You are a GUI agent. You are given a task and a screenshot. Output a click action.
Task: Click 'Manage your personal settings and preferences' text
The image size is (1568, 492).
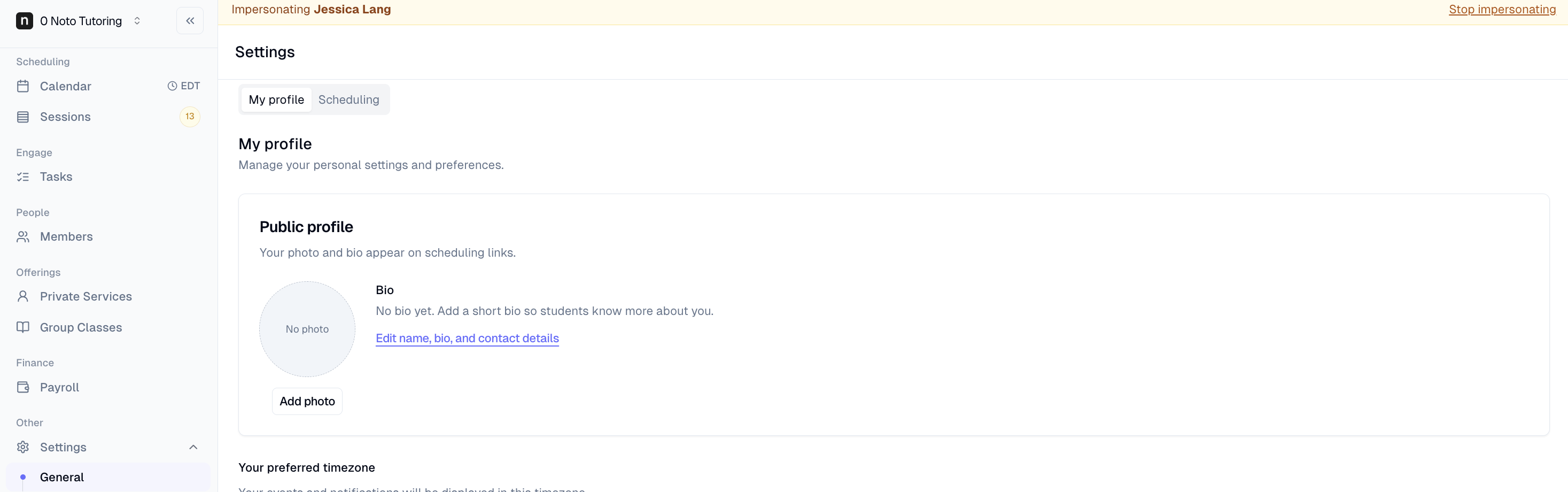(x=371, y=164)
